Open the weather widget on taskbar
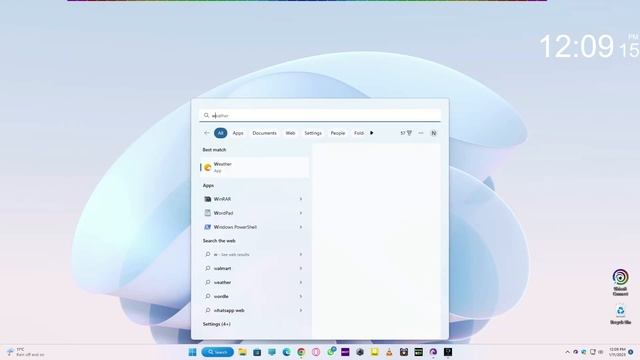 tap(25, 352)
